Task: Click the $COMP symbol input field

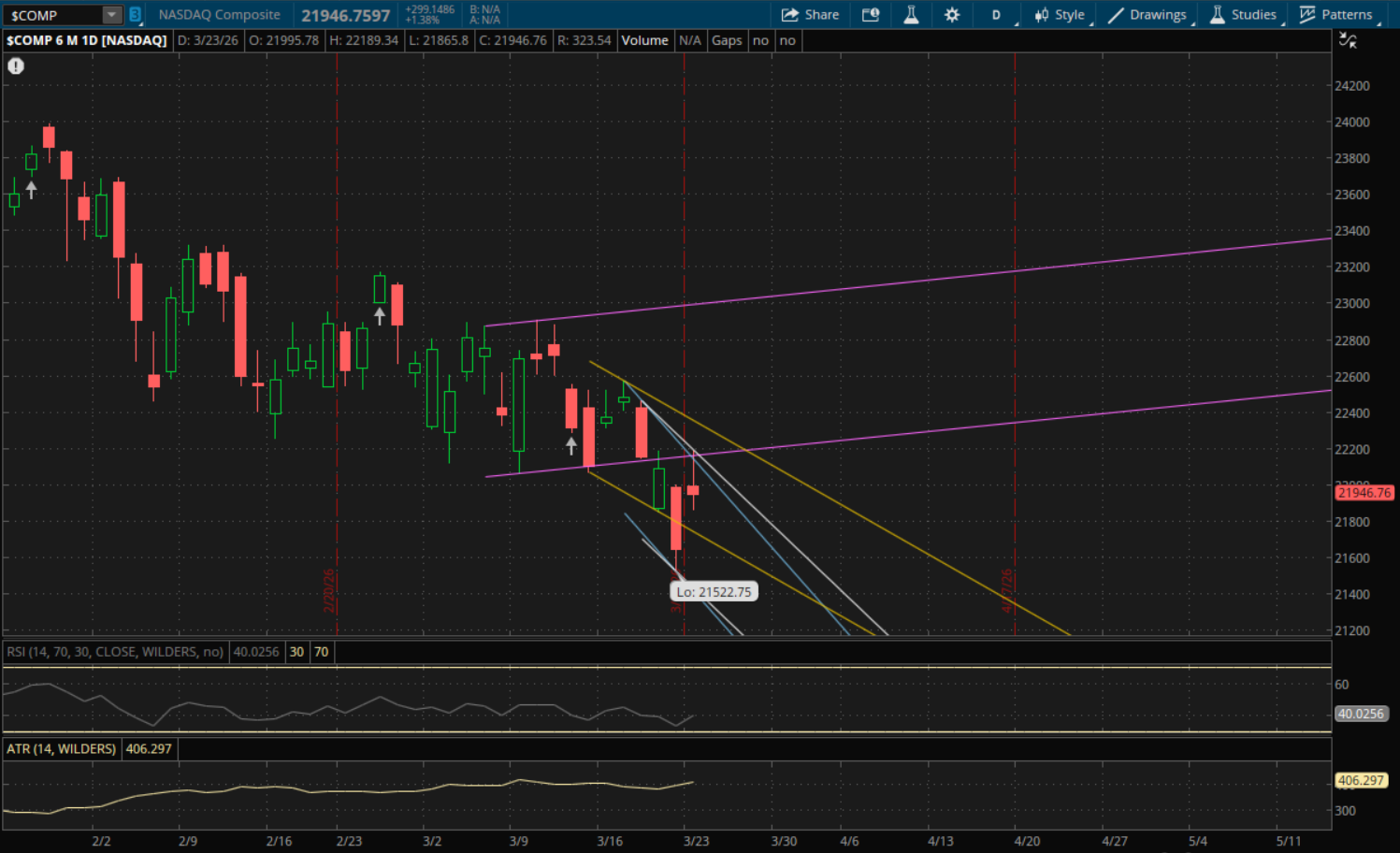Action: tap(52, 15)
